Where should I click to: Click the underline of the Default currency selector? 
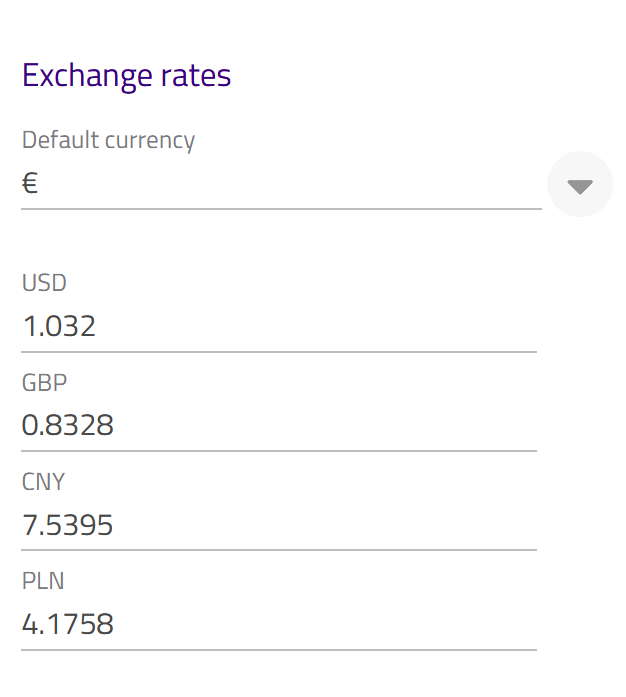pos(280,209)
